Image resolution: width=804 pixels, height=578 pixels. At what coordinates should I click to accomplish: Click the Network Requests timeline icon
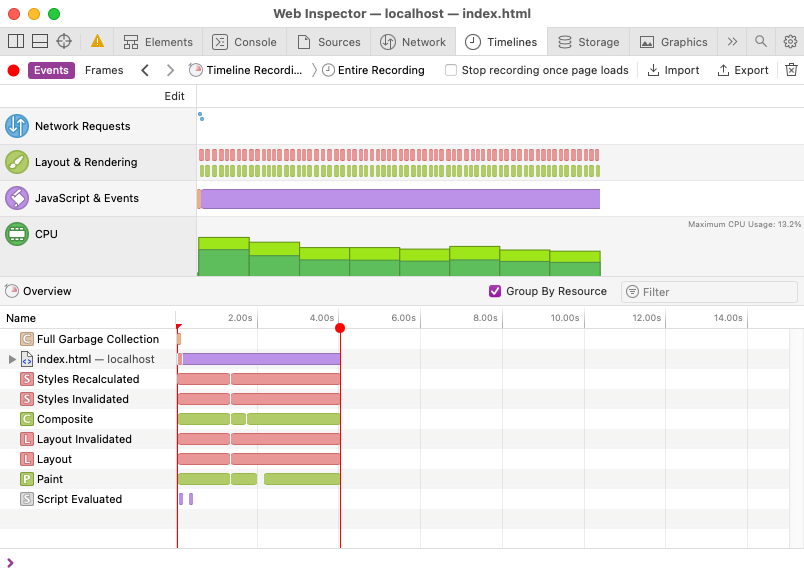(18, 127)
